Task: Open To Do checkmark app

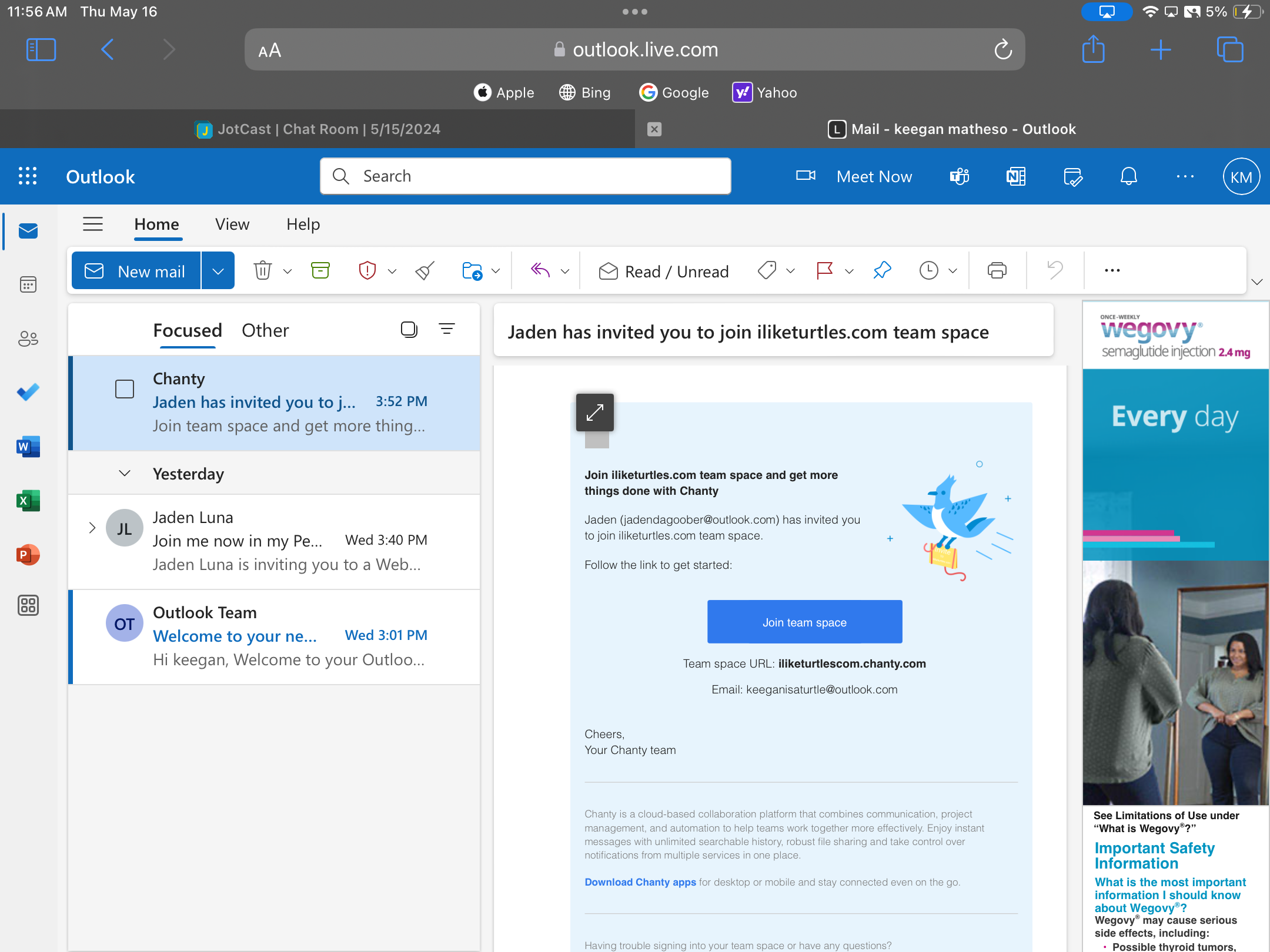Action: pyautogui.click(x=28, y=392)
